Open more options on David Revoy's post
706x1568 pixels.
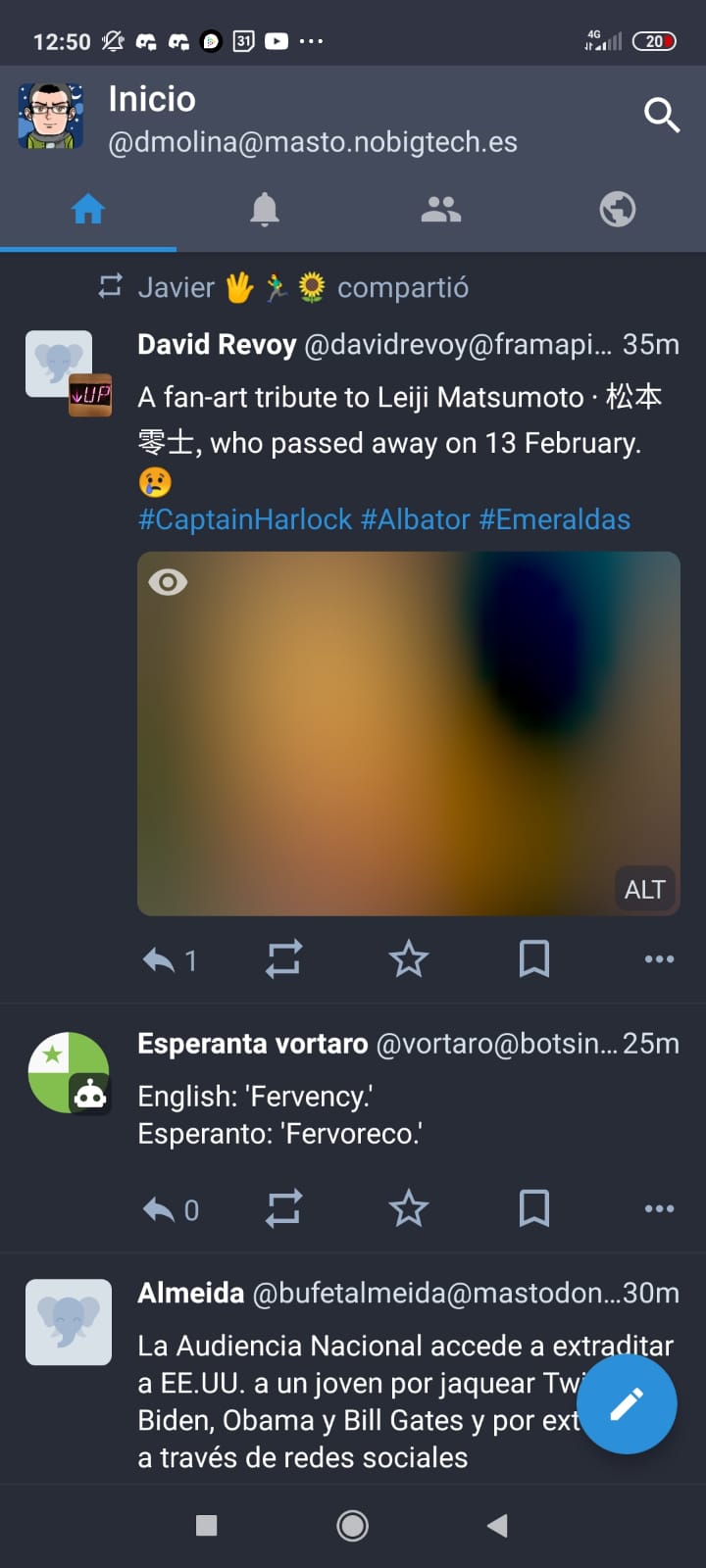659,958
